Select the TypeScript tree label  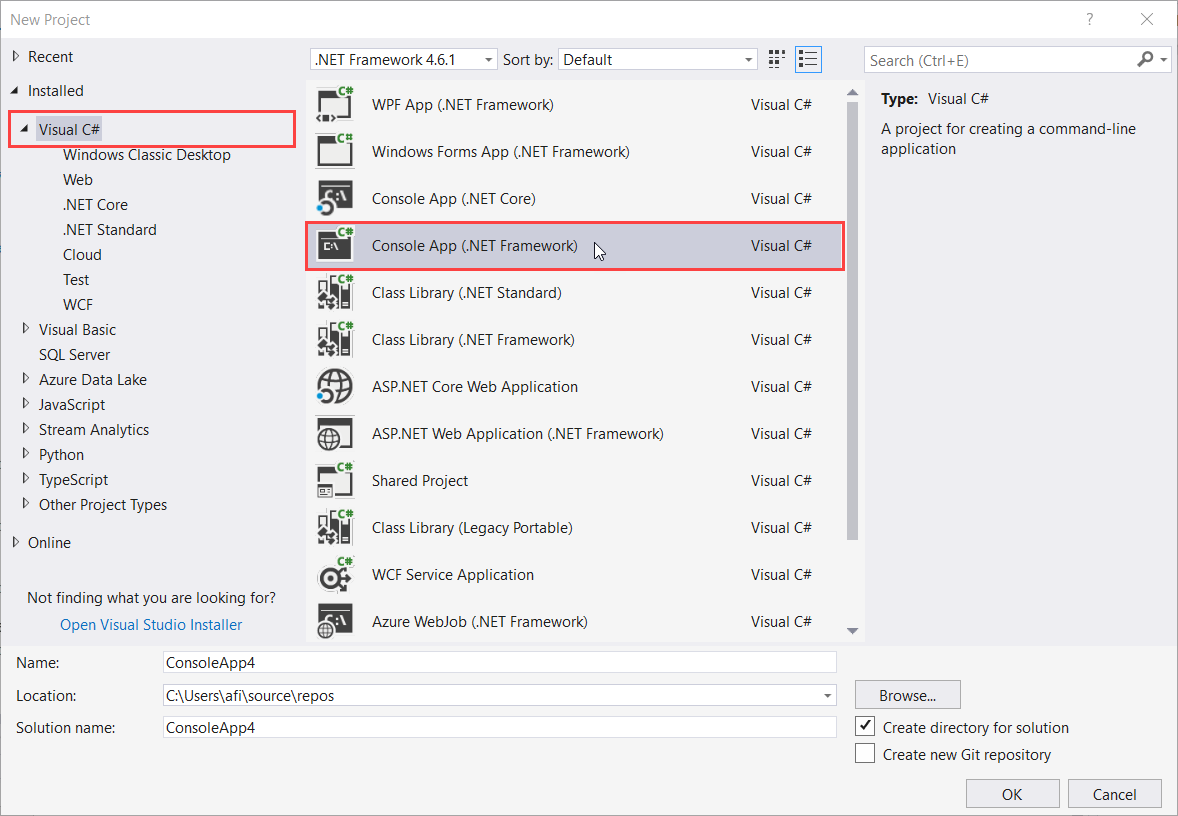tap(74, 479)
